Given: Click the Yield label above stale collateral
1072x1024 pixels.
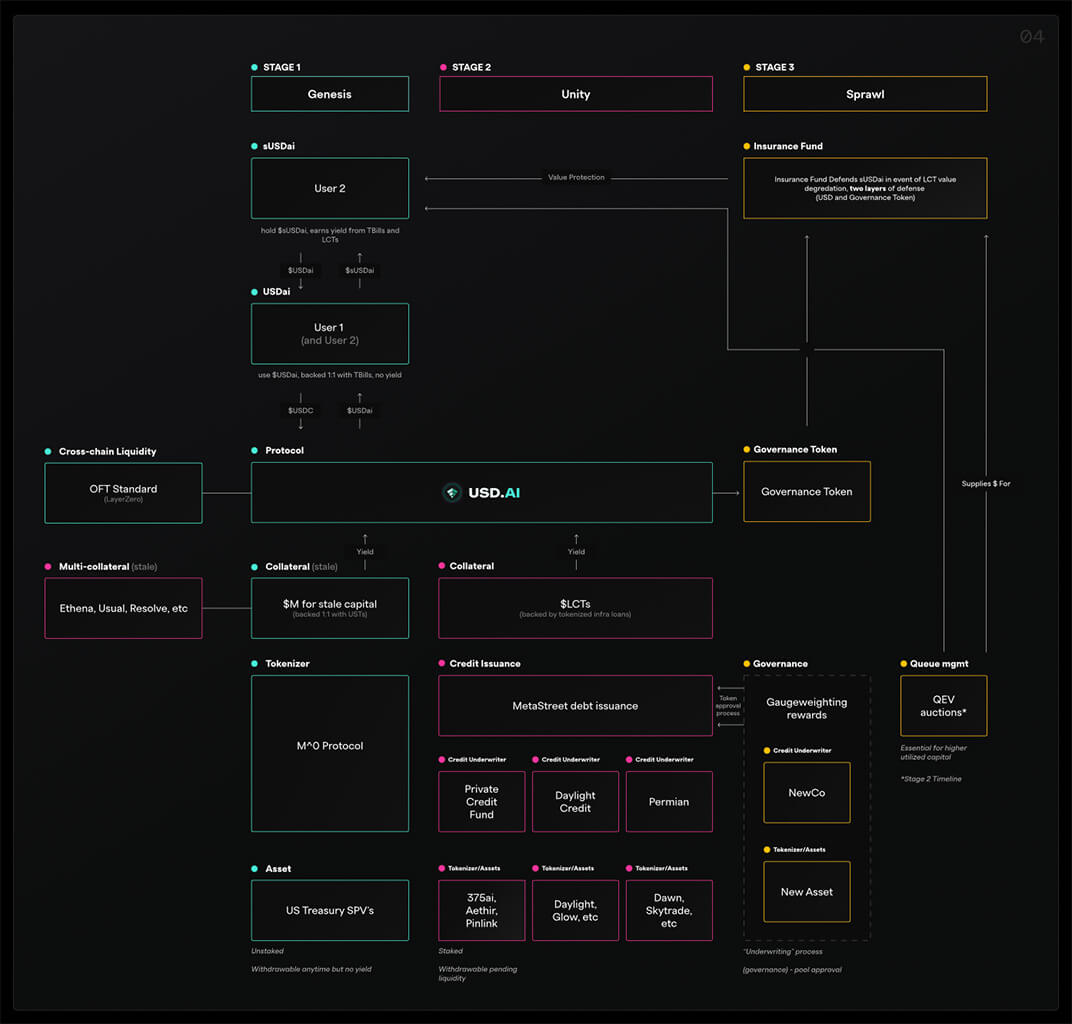Looking at the screenshot, I should [365, 552].
